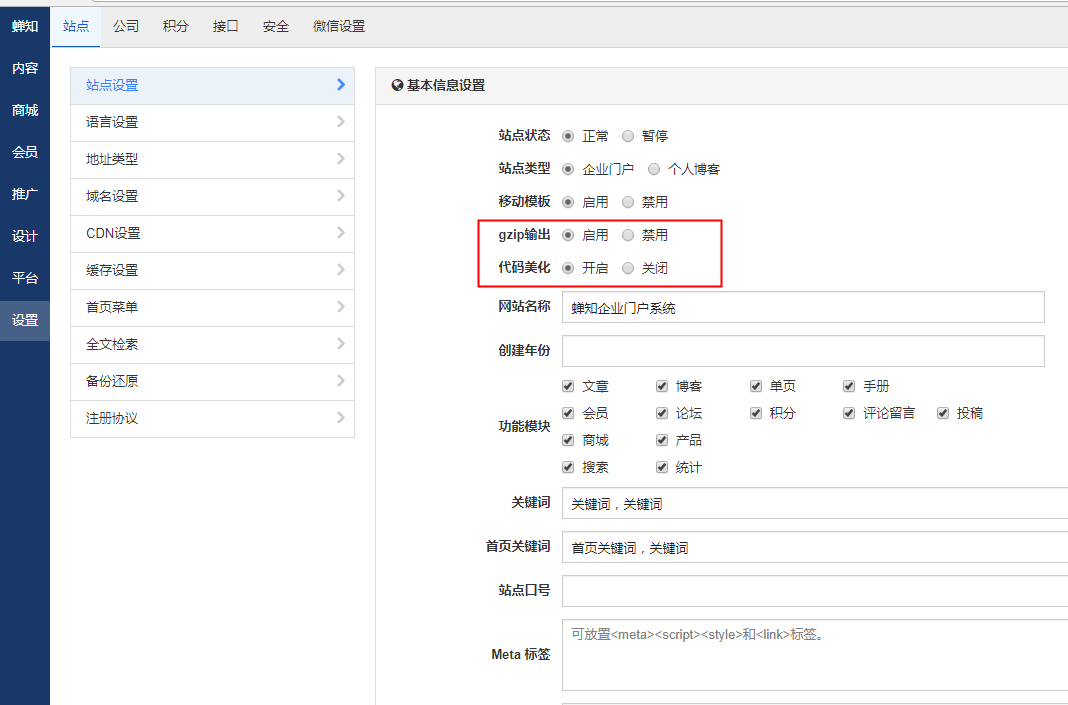Open the 积分 top tab

(x=176, y=27)
